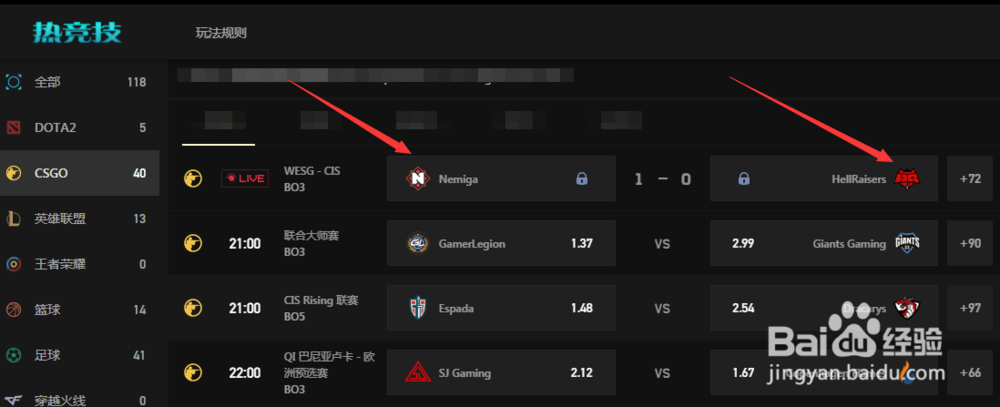Click the Espada team logo

coord(418,308)
